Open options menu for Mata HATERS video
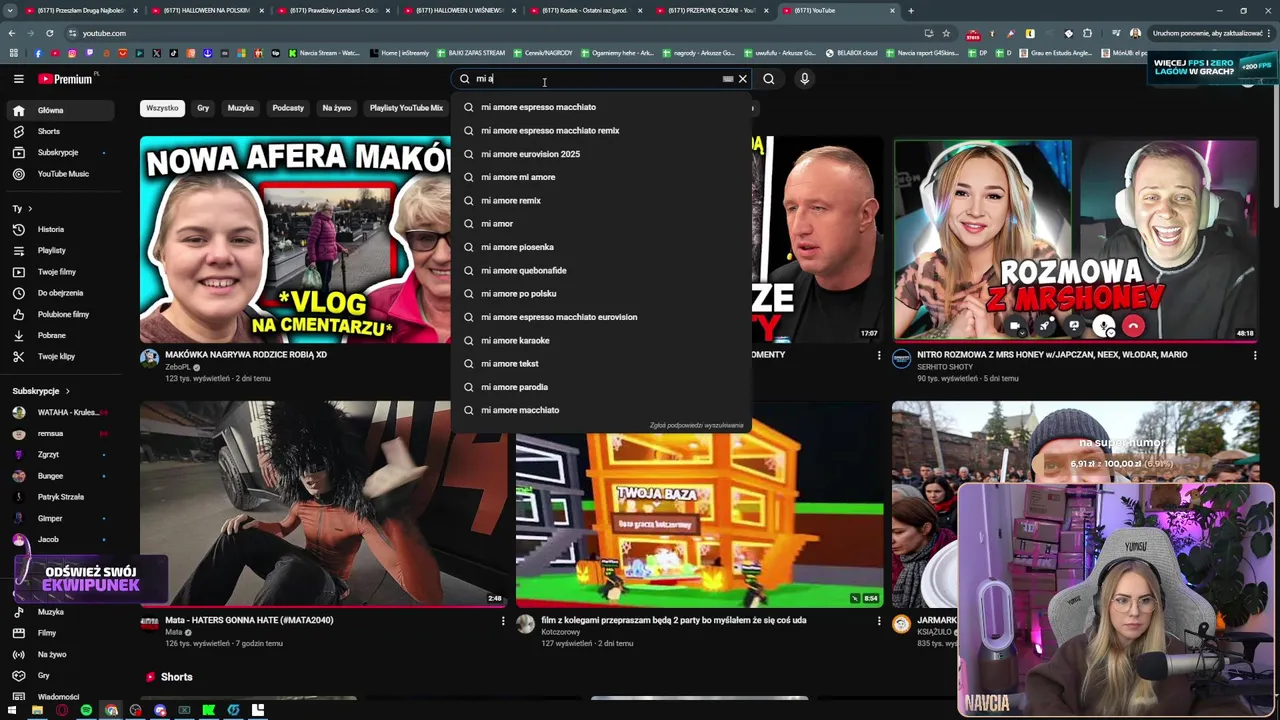1280x720 pixels. 503,621
